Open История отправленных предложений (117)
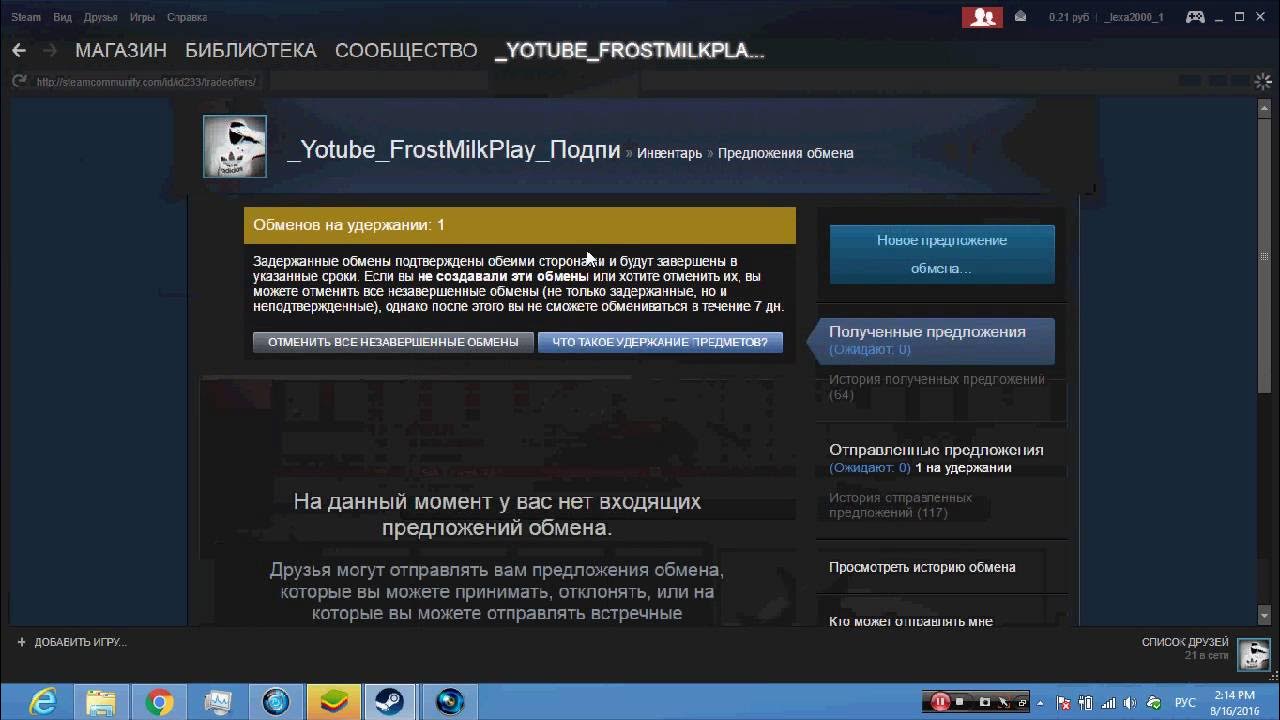1280x720 pixels. click(900, 505)
